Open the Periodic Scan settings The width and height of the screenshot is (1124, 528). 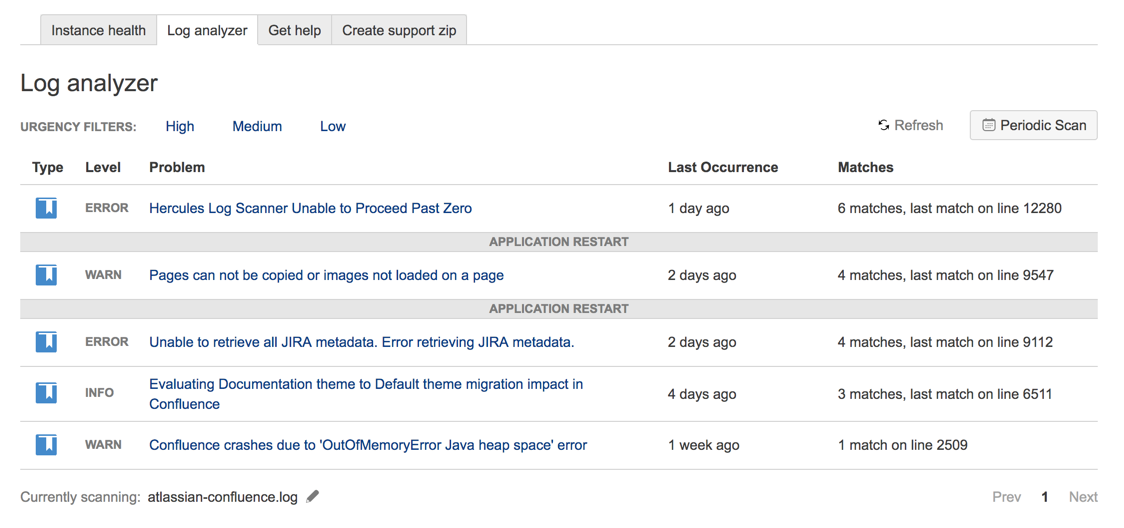point(1033,125)
